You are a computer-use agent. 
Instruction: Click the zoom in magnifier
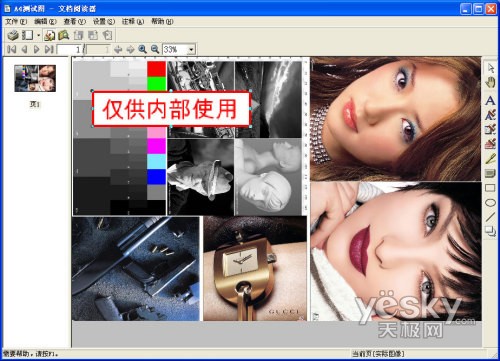pyautogui.click(x=143, y=49)
